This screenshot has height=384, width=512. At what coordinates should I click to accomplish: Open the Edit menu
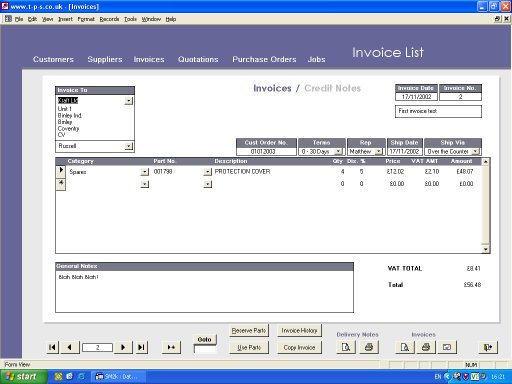tap(32, 19)
